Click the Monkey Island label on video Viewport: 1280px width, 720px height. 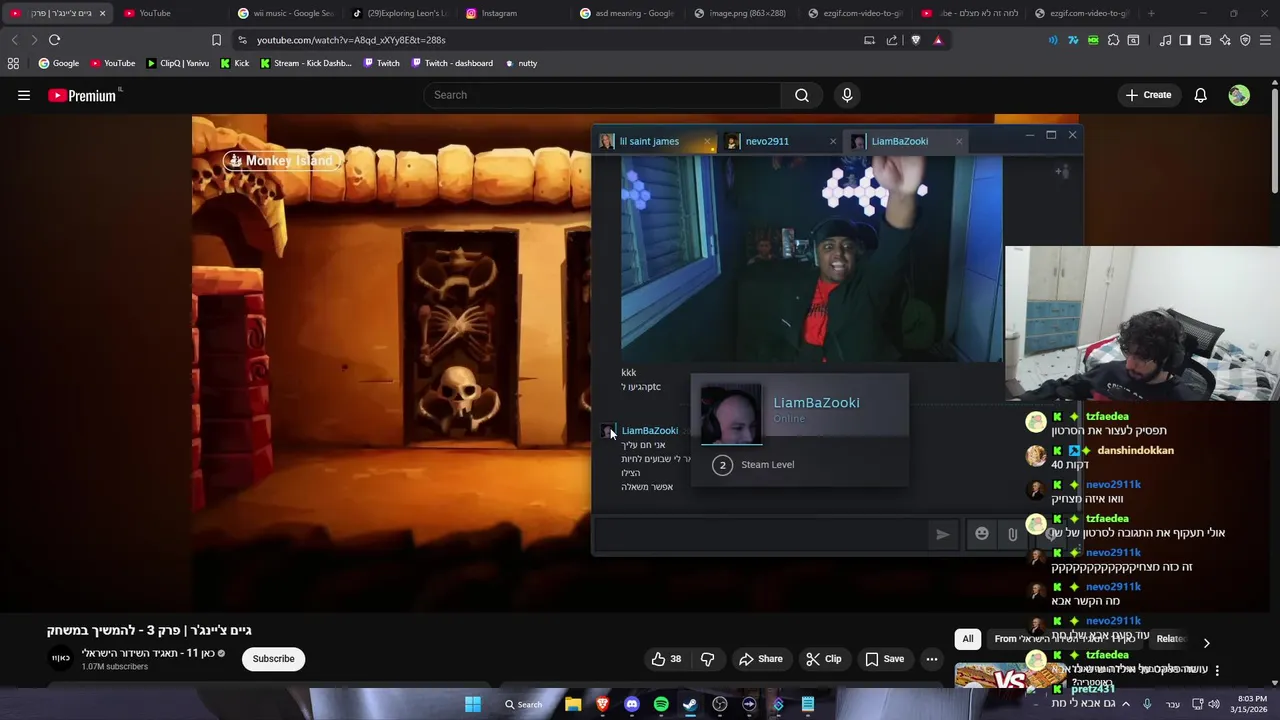click(284, 161)
